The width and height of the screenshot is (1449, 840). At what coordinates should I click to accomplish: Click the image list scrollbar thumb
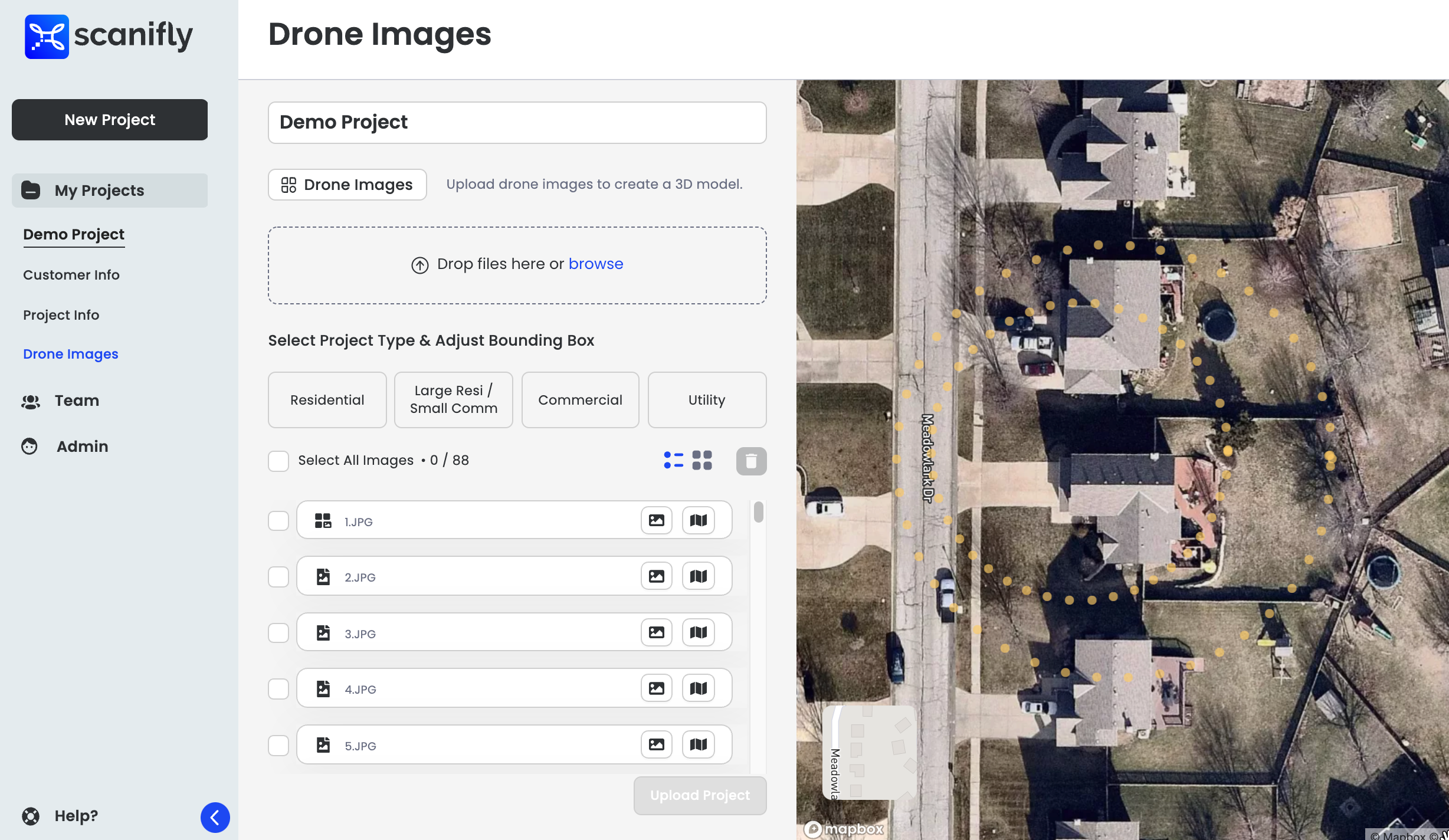point(759,511)
